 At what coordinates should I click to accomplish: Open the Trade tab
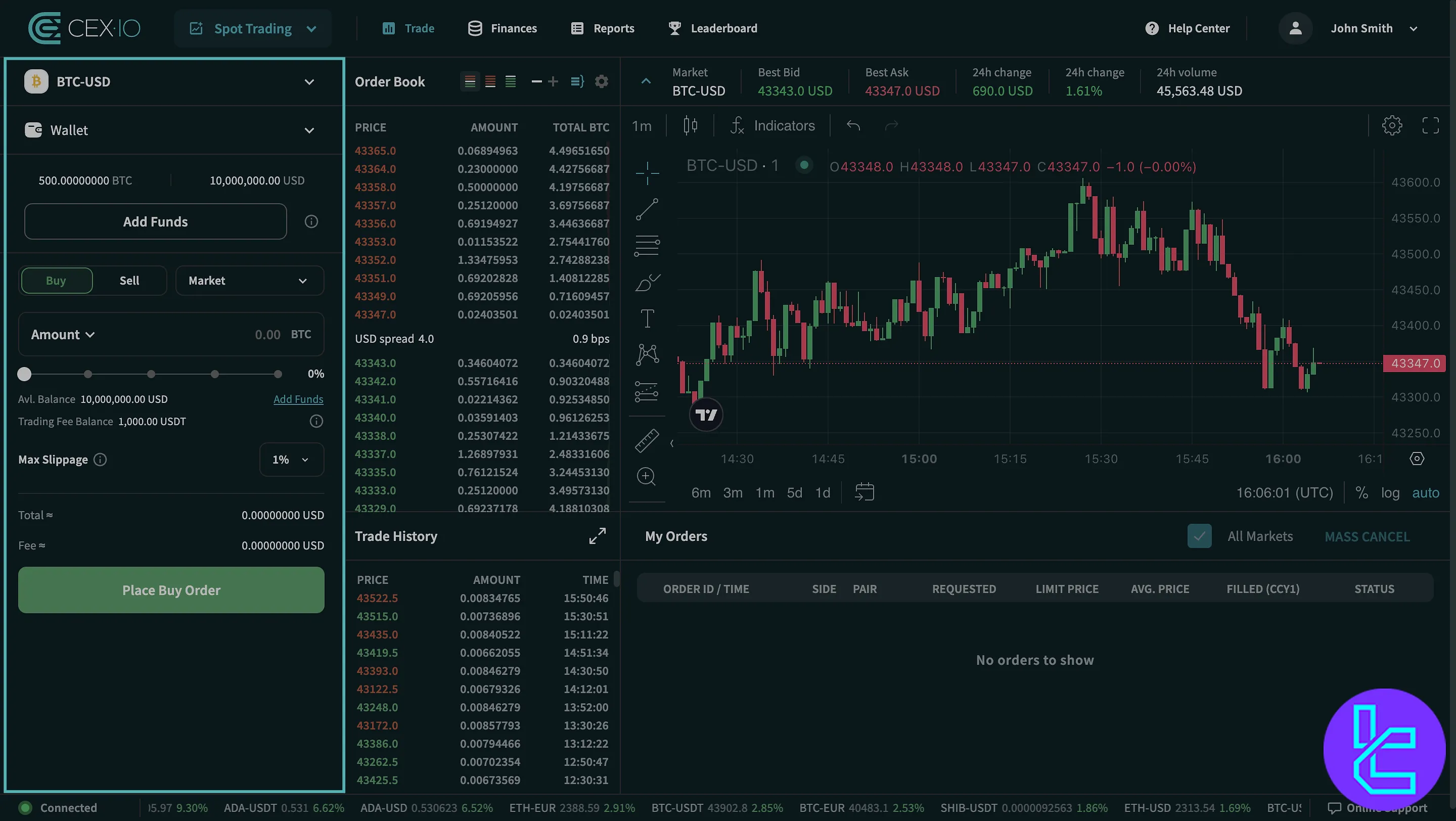[x=408, y=28]
